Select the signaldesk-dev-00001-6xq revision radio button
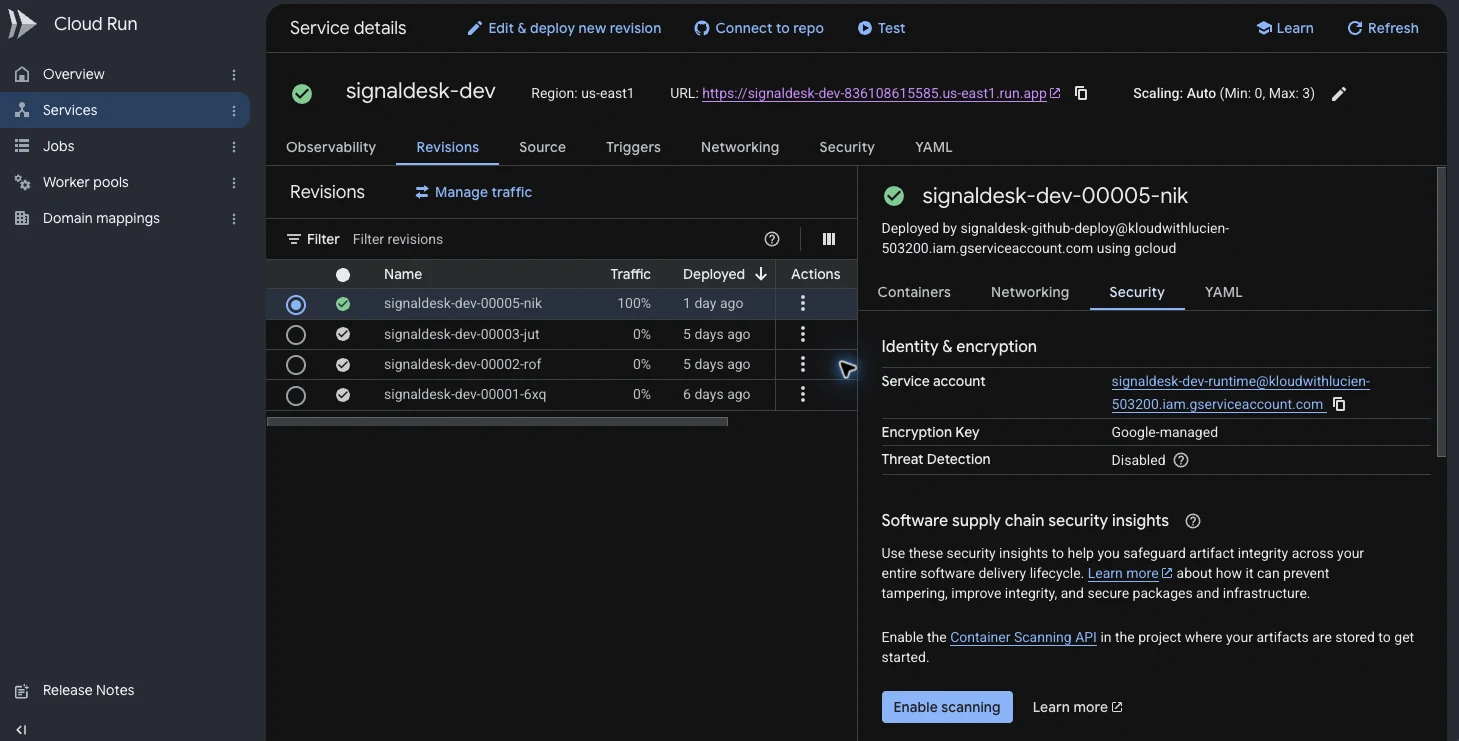This screenshot has height=741, width=1459. [x=296, y=396]
